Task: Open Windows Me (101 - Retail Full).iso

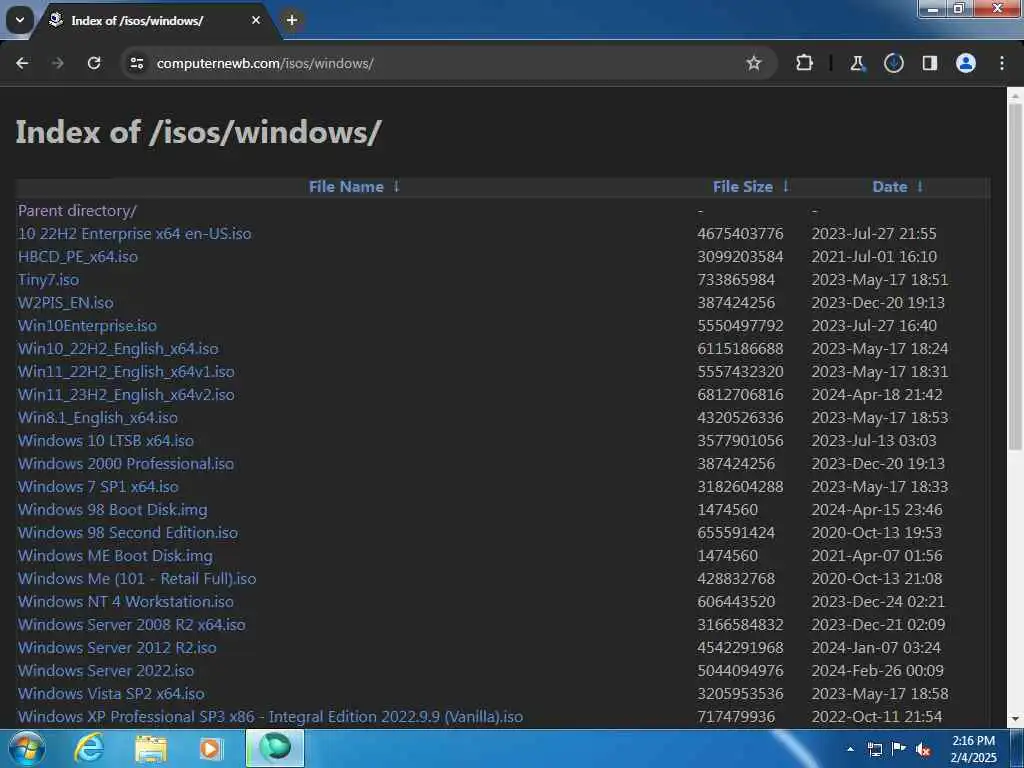Action: [137, 579]
